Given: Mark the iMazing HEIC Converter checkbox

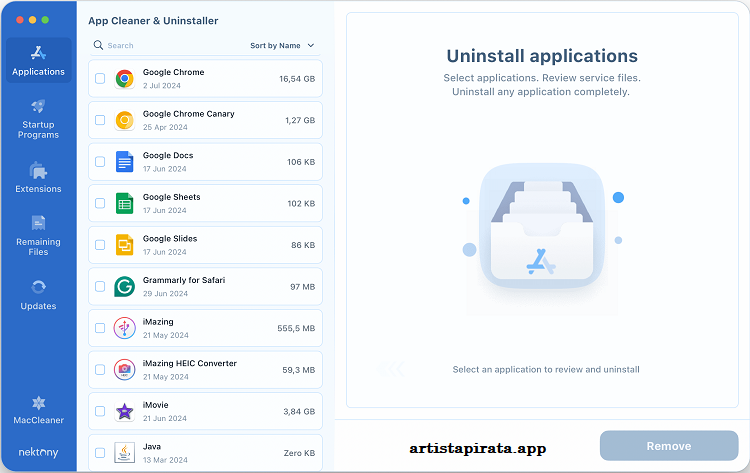Looking at the screenshot, I should click(100, 370).
